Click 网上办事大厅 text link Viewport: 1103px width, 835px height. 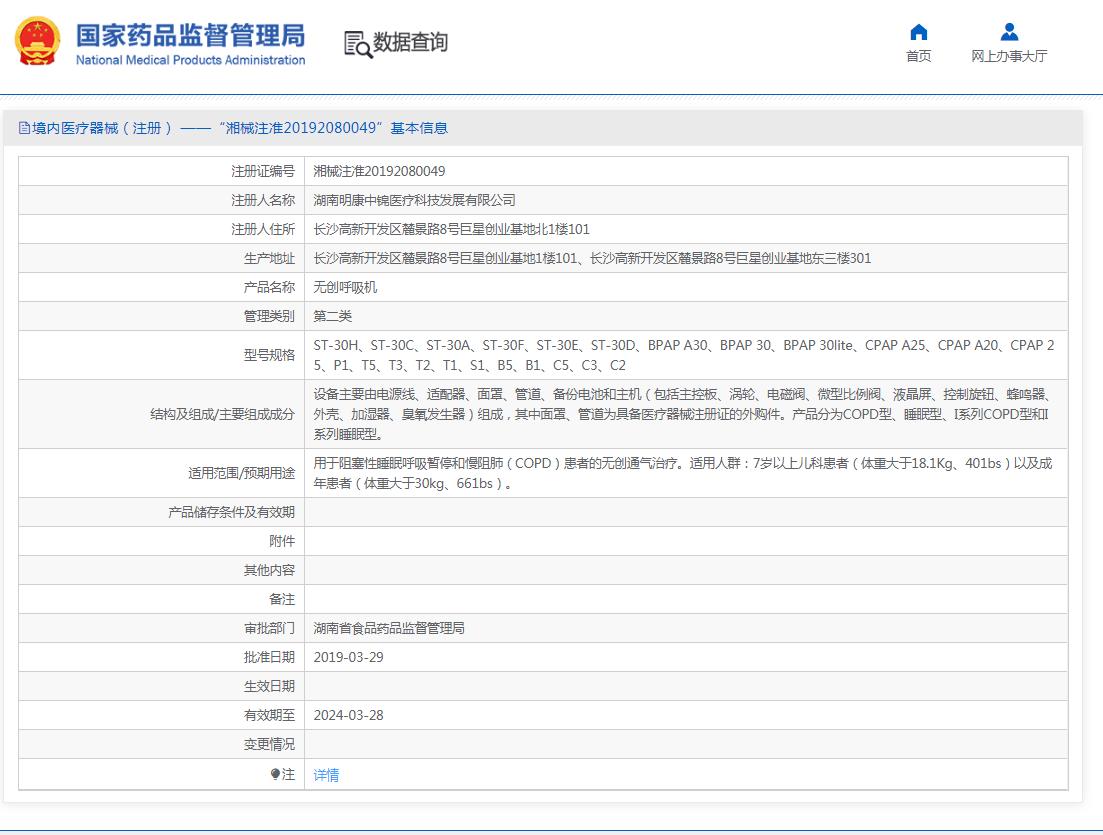(x=1009, y=56)
